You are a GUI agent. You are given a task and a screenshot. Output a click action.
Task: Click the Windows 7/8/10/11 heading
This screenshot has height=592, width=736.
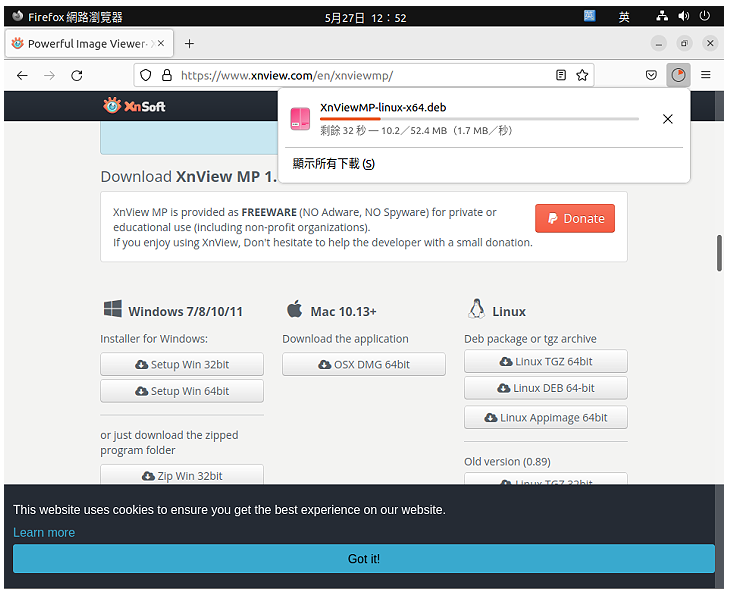click(185, 312)
